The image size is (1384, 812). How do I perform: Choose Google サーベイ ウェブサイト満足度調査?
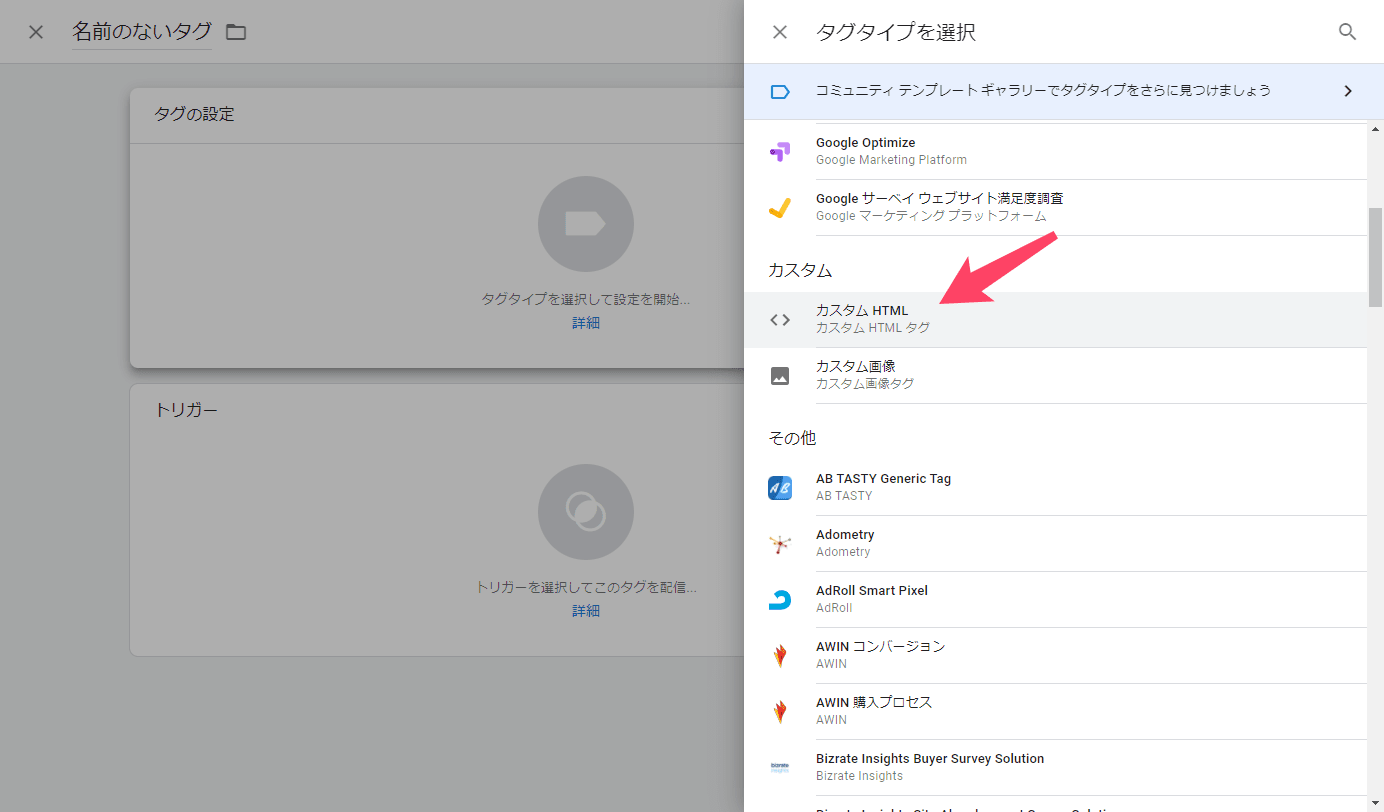click(x=1055, y=207)
